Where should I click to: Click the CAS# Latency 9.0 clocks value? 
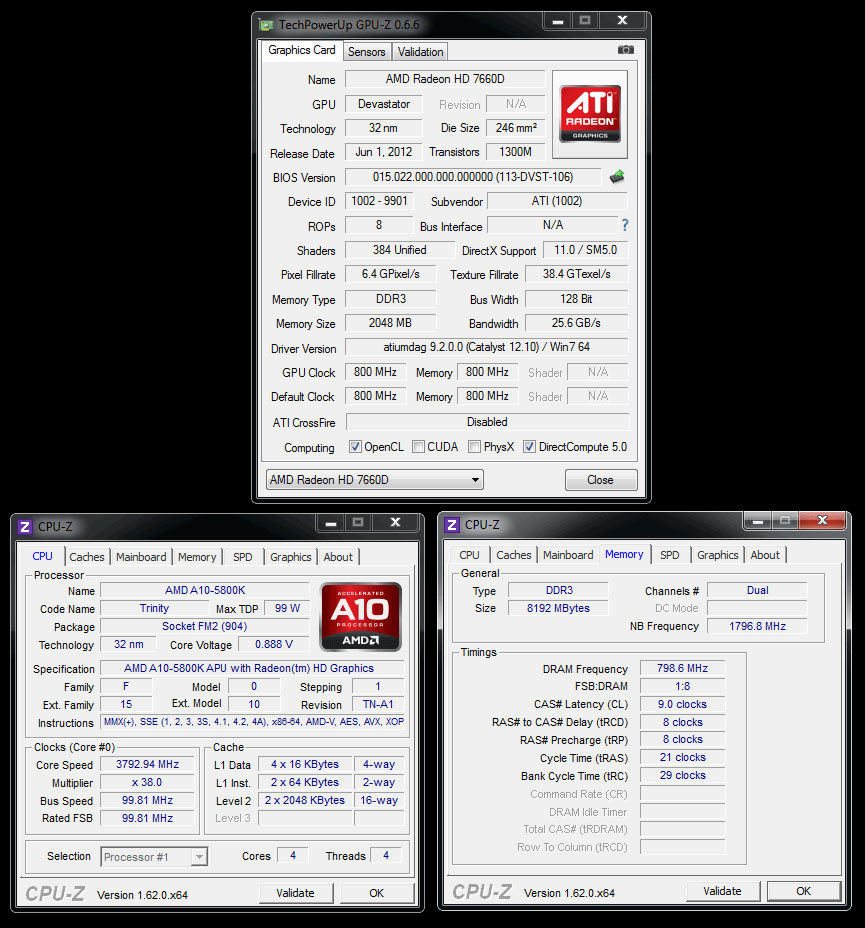click(x=682, y=704)
